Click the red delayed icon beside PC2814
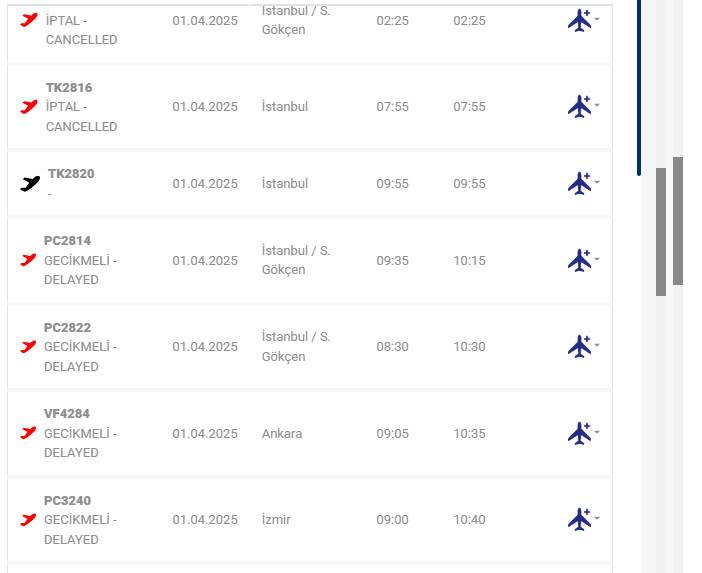This screenshot has height=573, width=702. (x=28, y=260)
